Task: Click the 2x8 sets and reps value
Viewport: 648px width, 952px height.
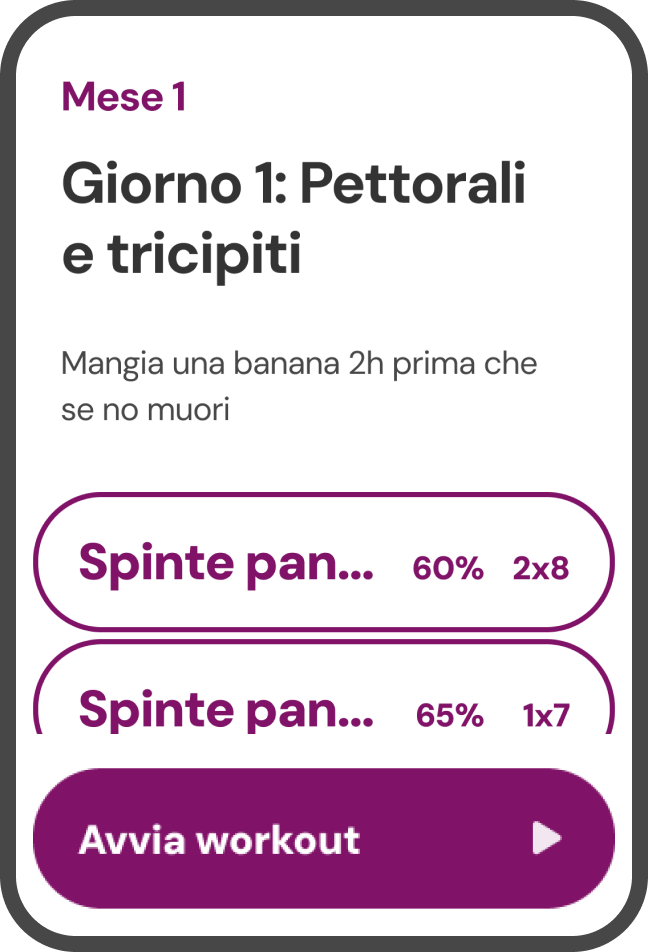Action: (x=541, y=568)
